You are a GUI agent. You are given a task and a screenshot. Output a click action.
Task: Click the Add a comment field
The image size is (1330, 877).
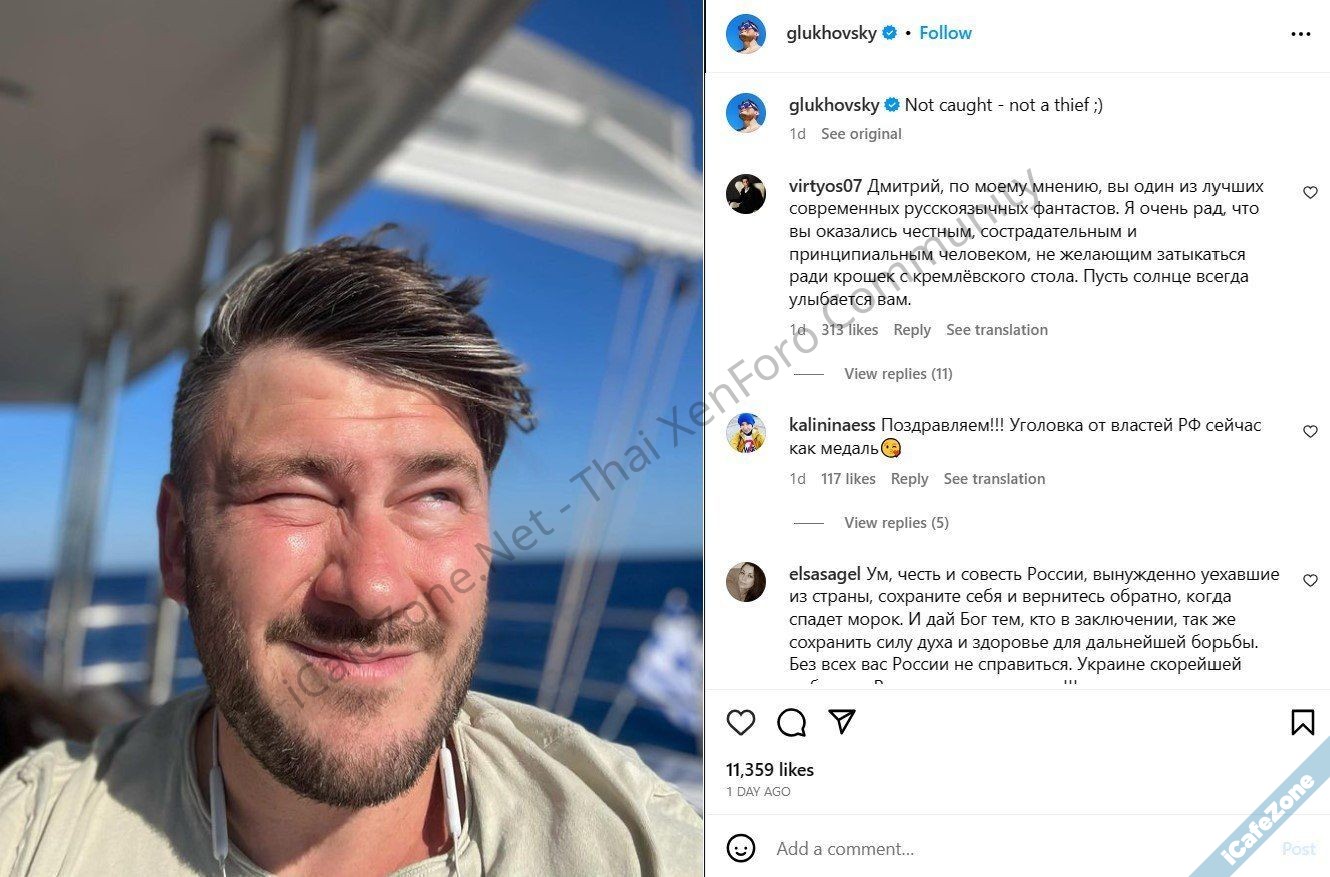point(1020,849)
